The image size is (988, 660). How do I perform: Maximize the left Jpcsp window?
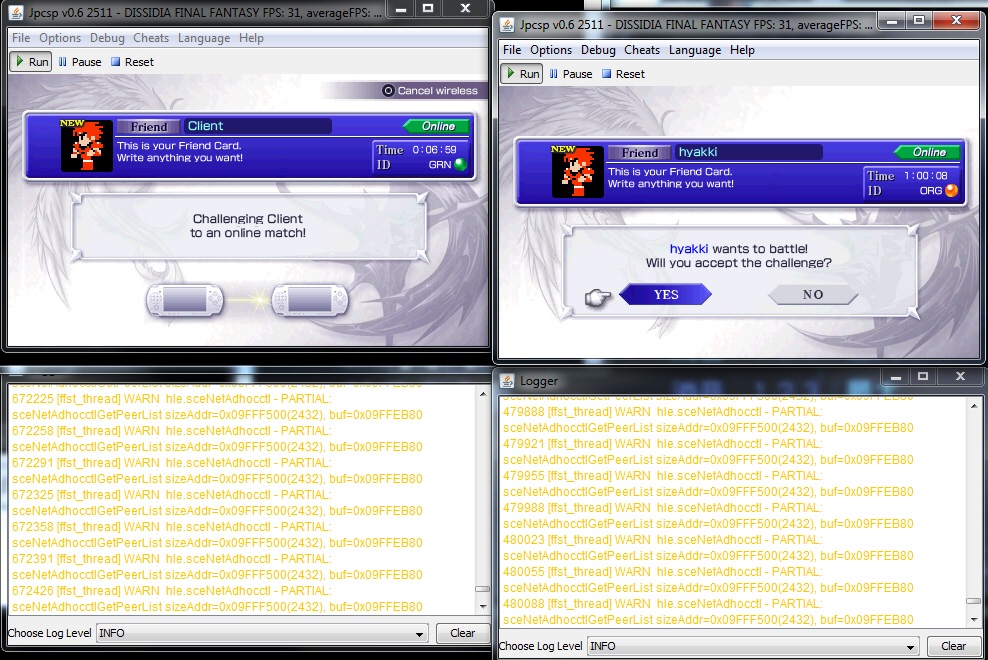pyautogui.click(x=428, y=8)
